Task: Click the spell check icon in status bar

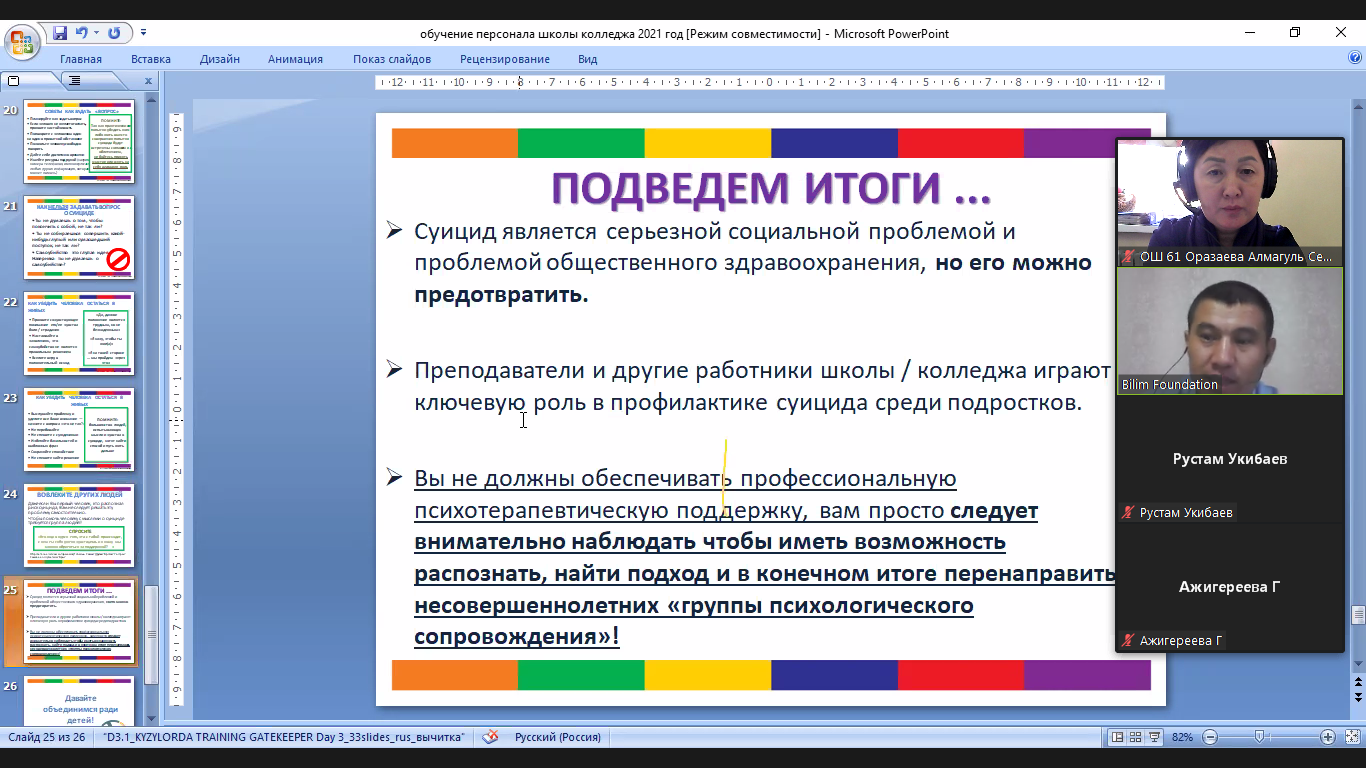Action: tap(490, 737)
